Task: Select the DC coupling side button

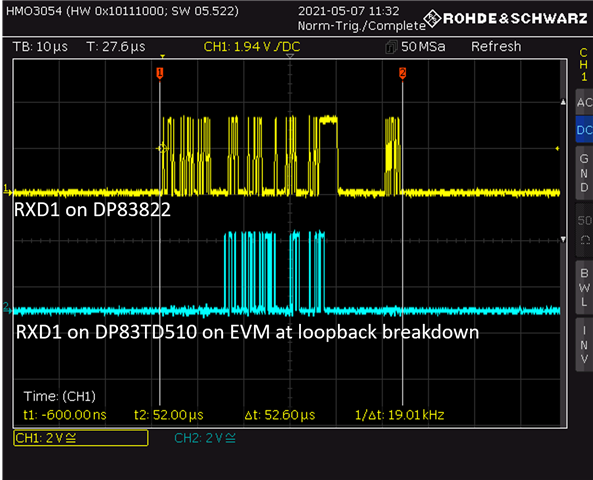Action: [584, 130]
